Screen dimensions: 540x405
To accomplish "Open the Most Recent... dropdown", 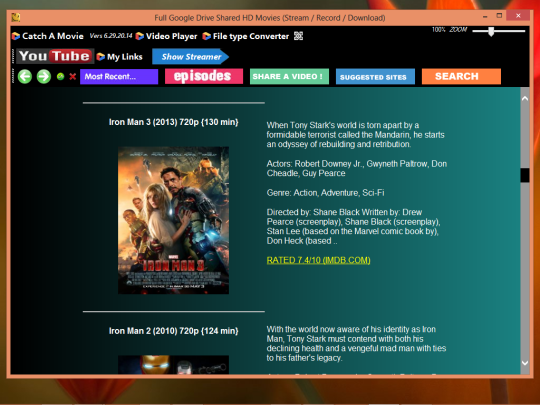I will point(119,76).
